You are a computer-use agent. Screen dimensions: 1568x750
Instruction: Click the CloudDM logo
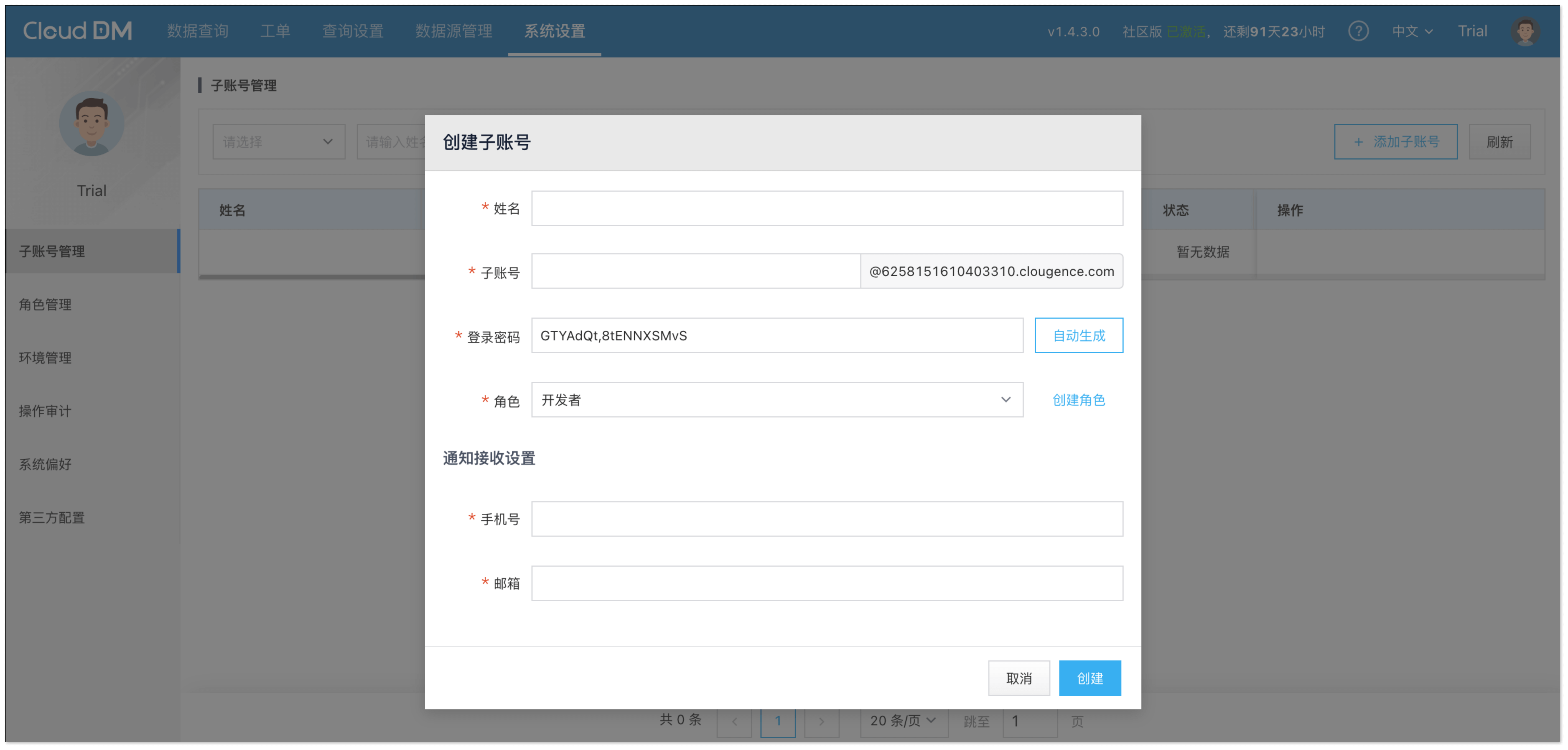77,31
